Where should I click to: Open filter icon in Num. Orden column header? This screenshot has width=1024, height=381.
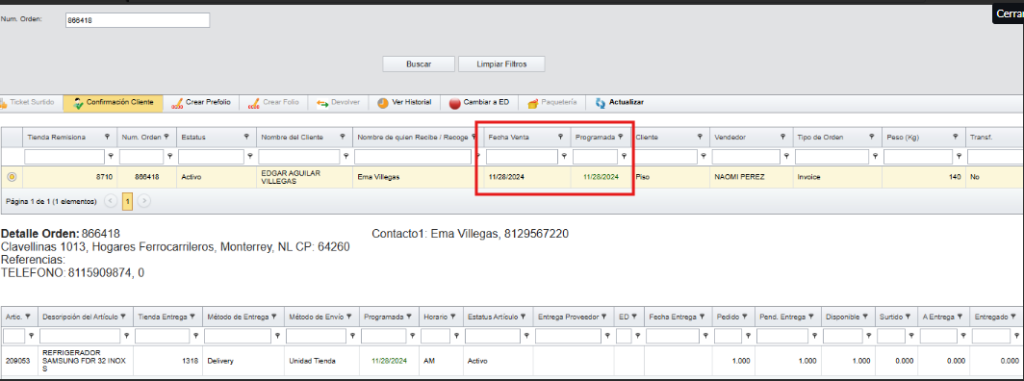pyautogui.click(x=167, y=137)
